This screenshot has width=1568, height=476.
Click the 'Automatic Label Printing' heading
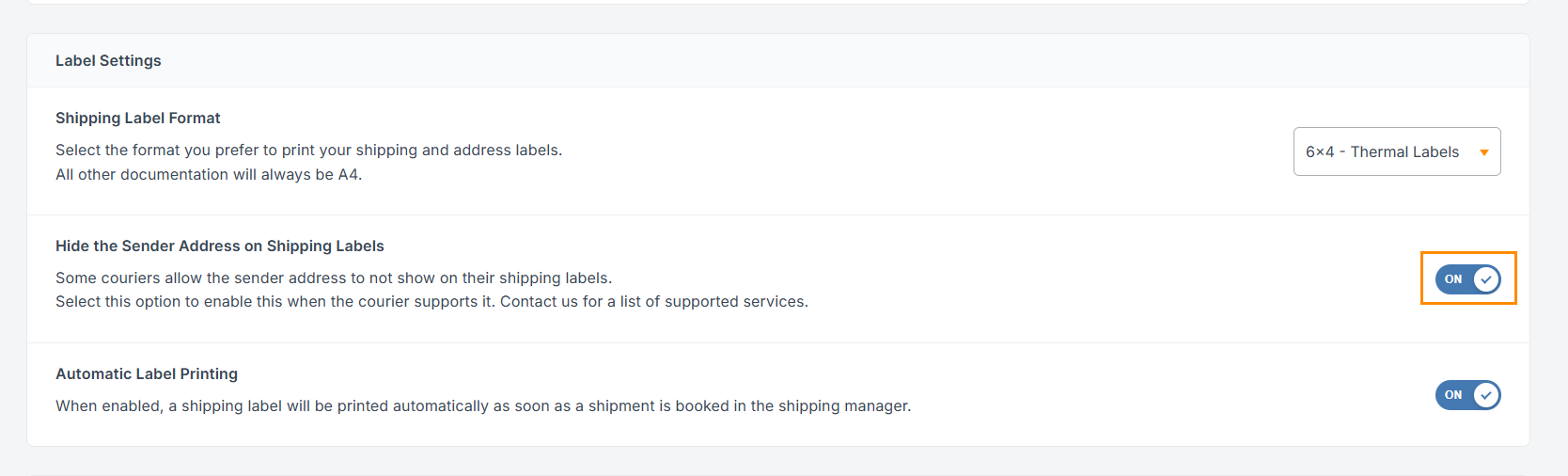[147, 373]
